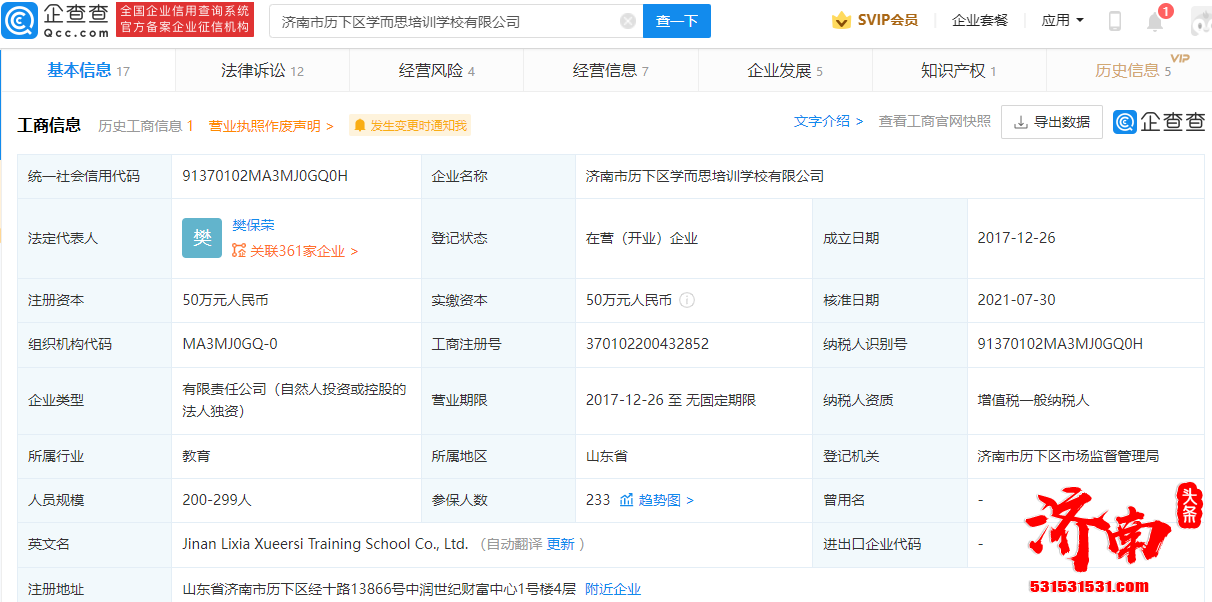Open 营业执照作废声明 notice
This screenshot has height=602, width=1212.
click(x=270, y=126)
